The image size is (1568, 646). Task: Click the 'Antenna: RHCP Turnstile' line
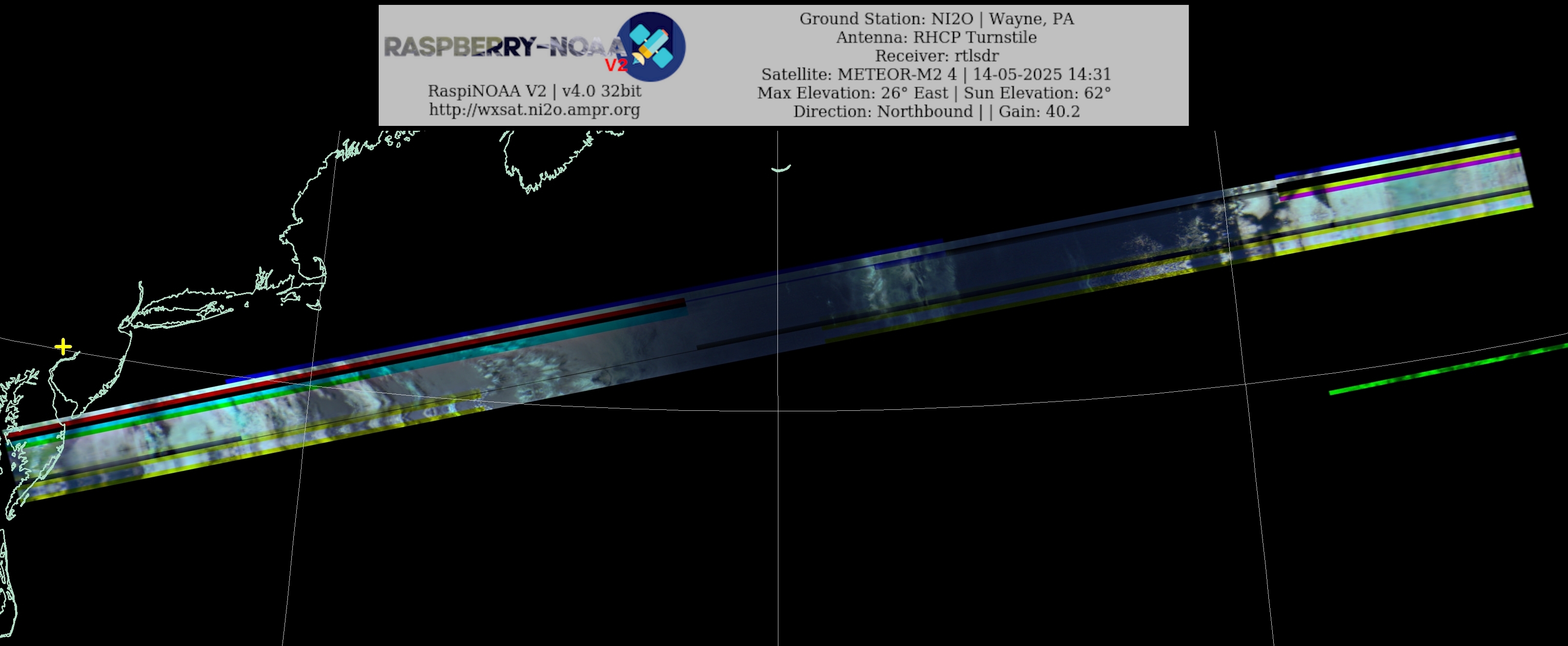(937, 37)
